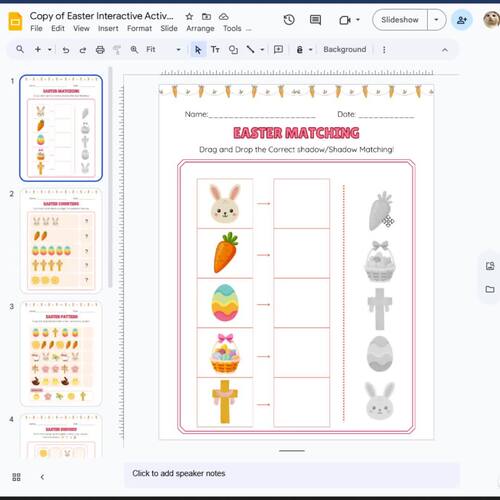Image resolution: width=500 pixels, height=500 pixels.
Task: Expand the new slide layout dropdown
Action: [x=50, y=50]
